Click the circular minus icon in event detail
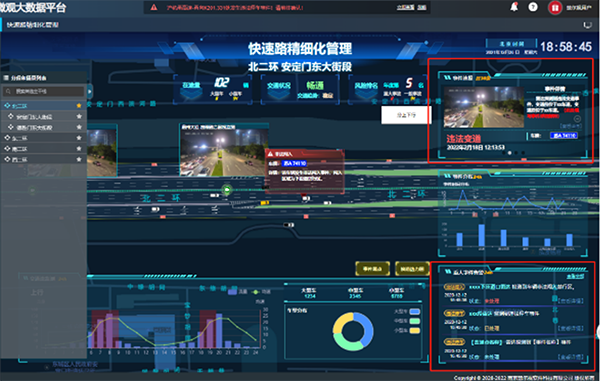Viewport: 600px width, 381px height. (577, 119)
